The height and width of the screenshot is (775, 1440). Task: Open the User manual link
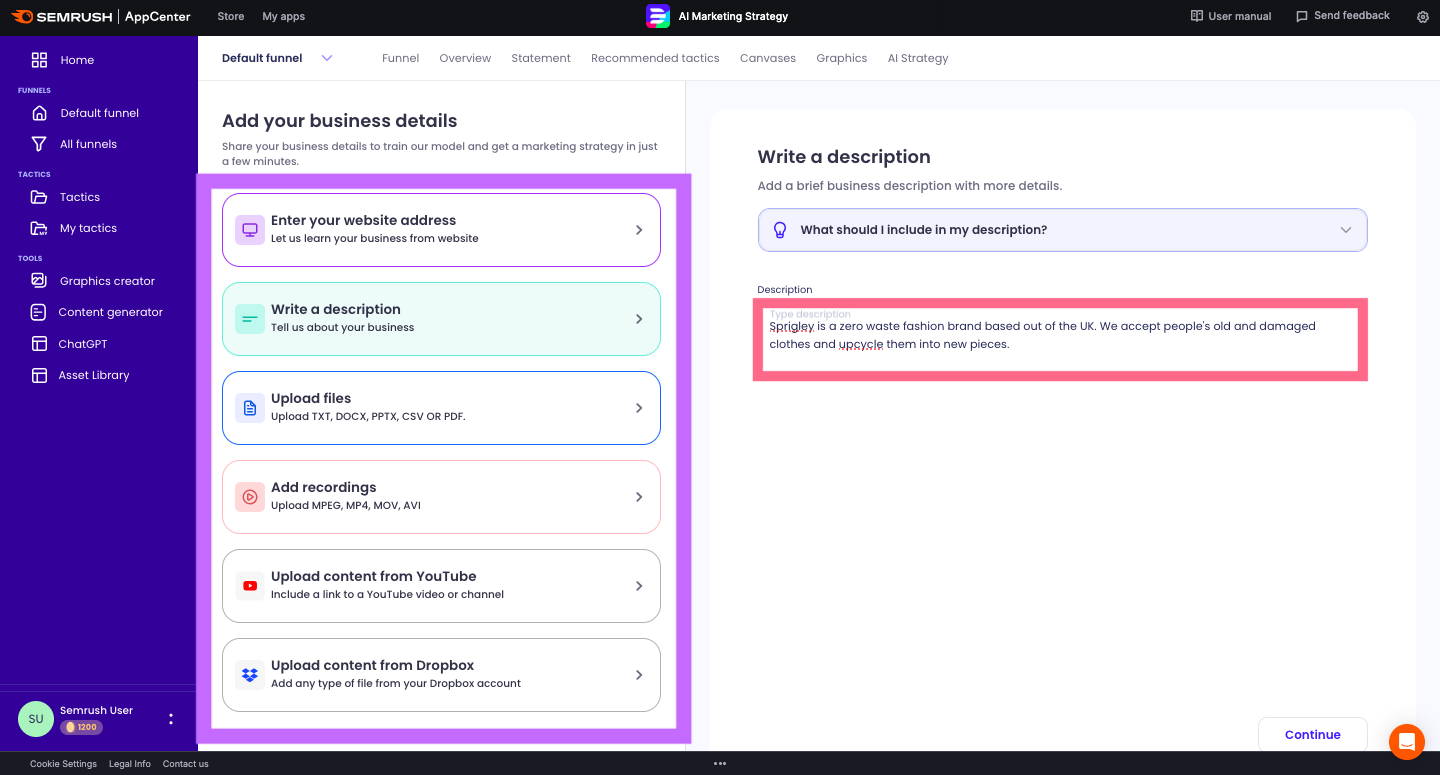click(x=1231, y=16)
